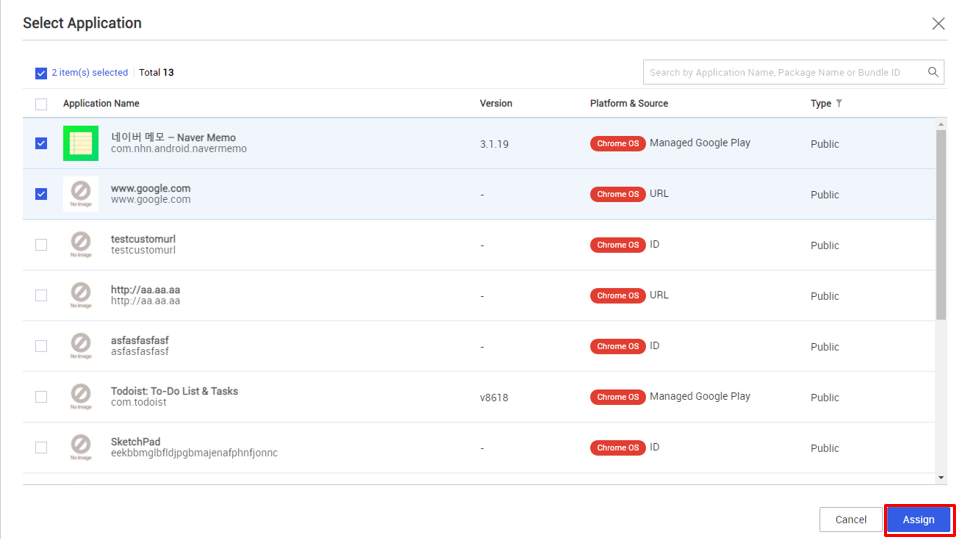This screenshot has height=539, width=968.
Task: Click the Select Application dialog title
Action: pos(82,23)
